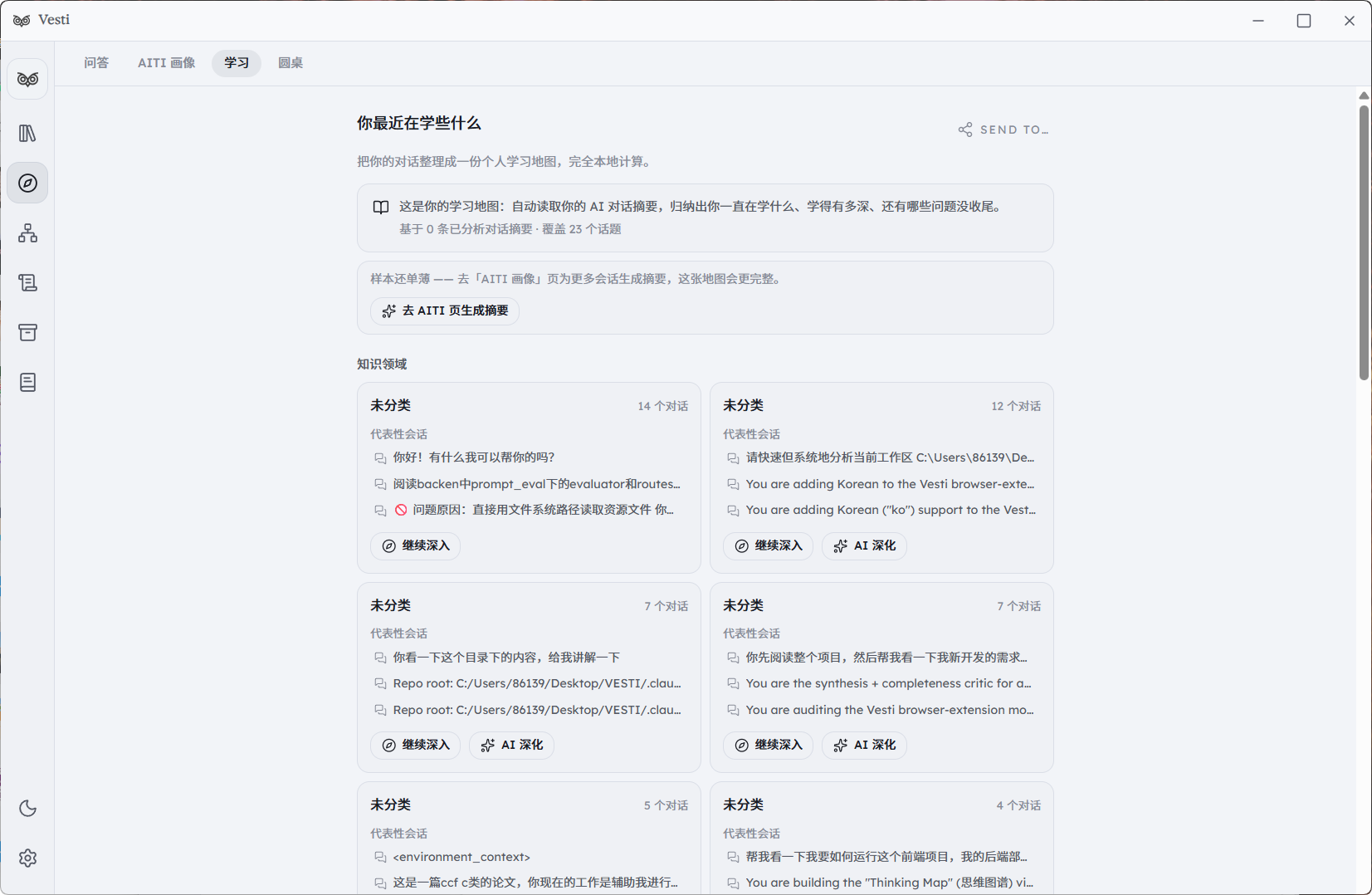Toggle dark mode moon icon
1372x895 pixels.
tap(27, 808)
